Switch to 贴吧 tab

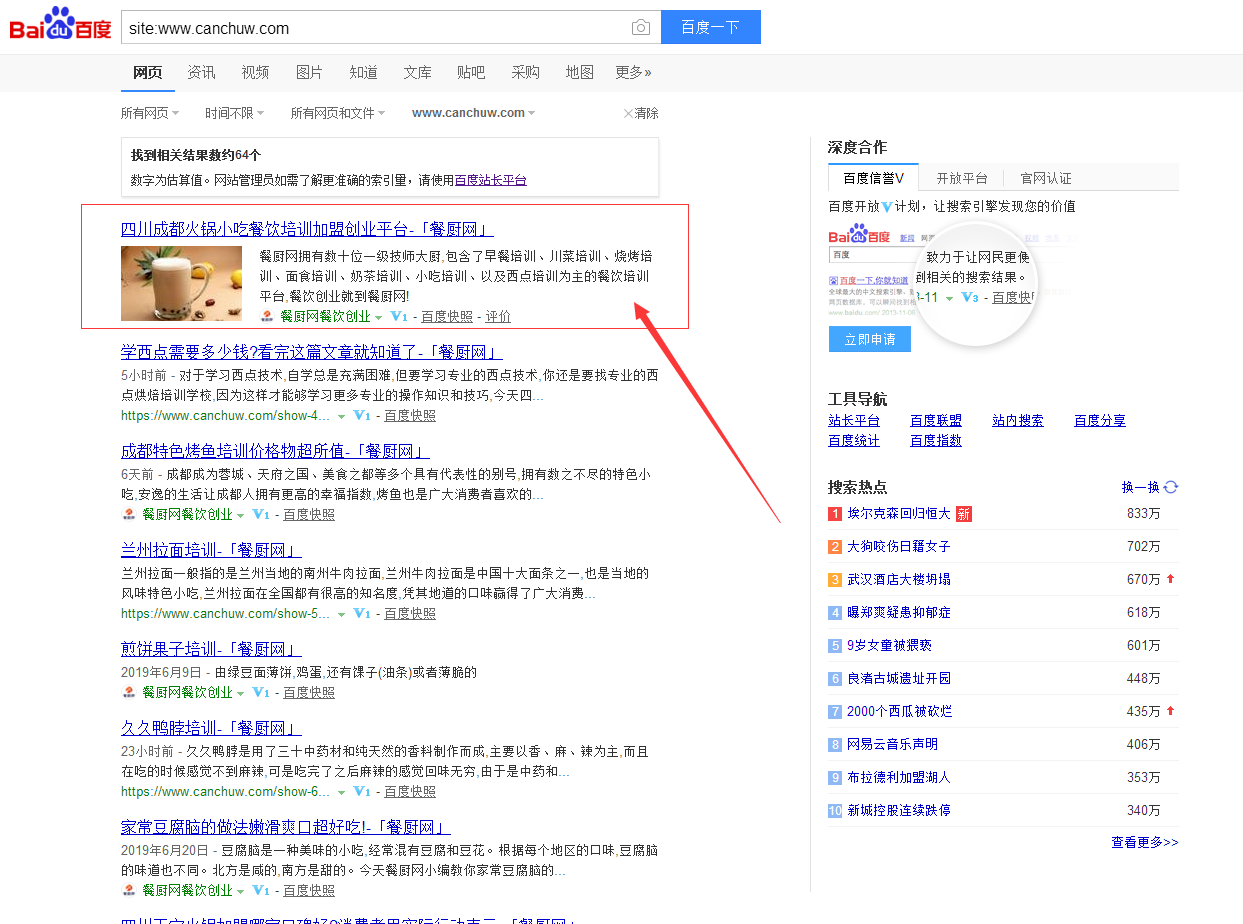(471, 72)
